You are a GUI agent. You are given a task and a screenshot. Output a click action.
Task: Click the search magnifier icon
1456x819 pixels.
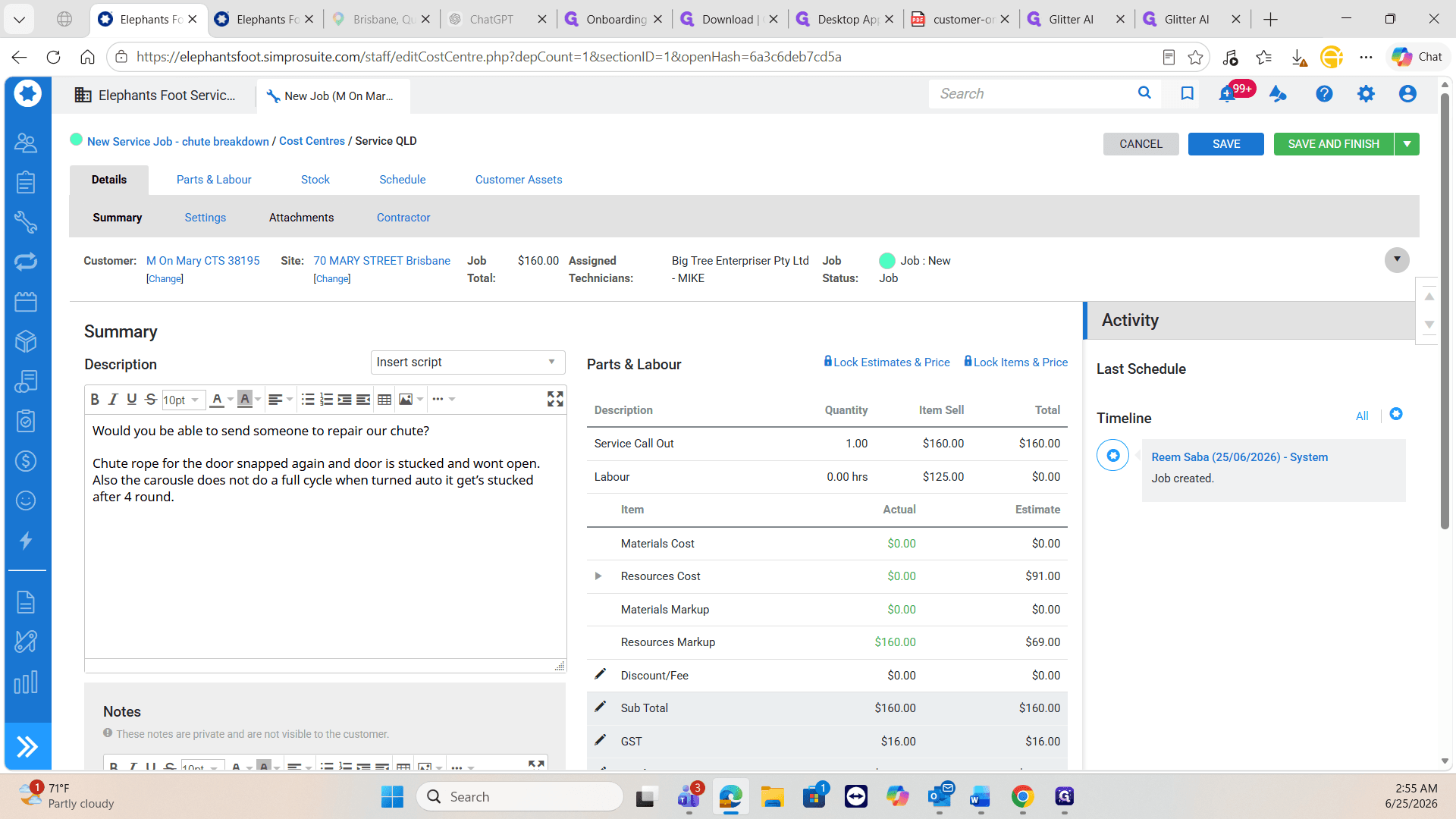point(1144,93)
